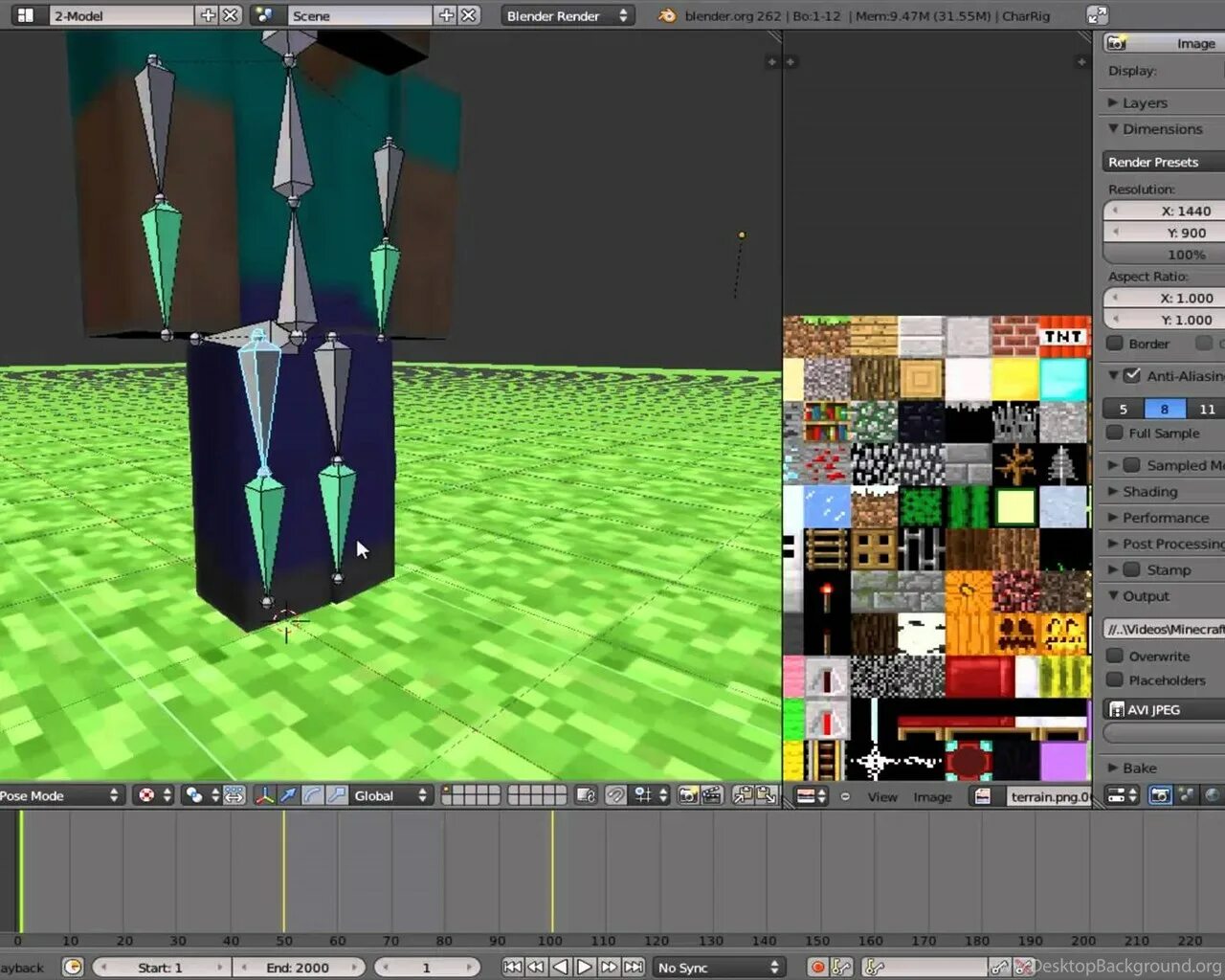
Task: Toggle manipulate center points button
Action: pos(234,795)
